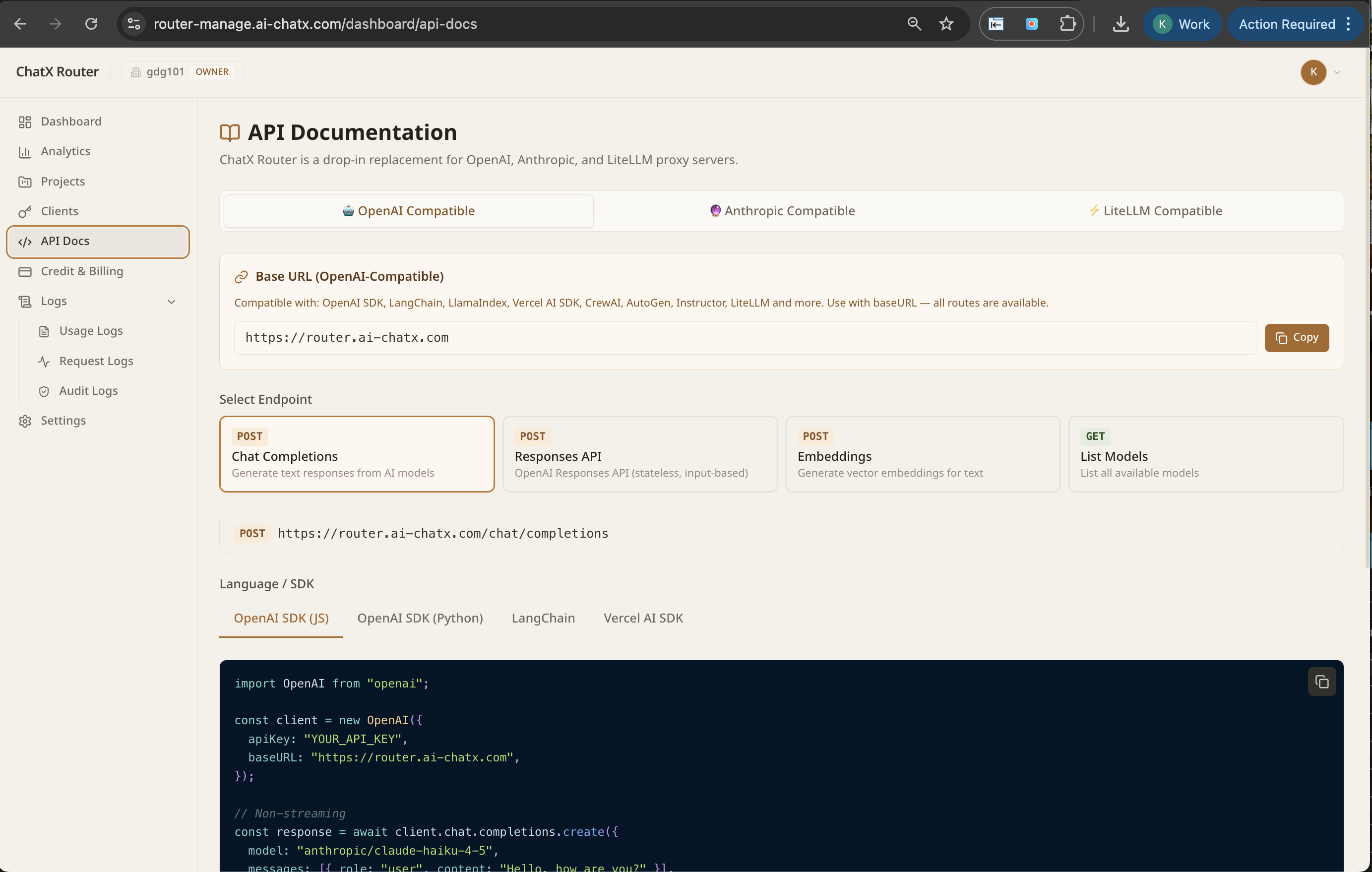The height and width of the screenshot is (872, 1372).
Task: Click the Audit Logs shield icon
Action: pyautogui.click(x=44, y=391)
